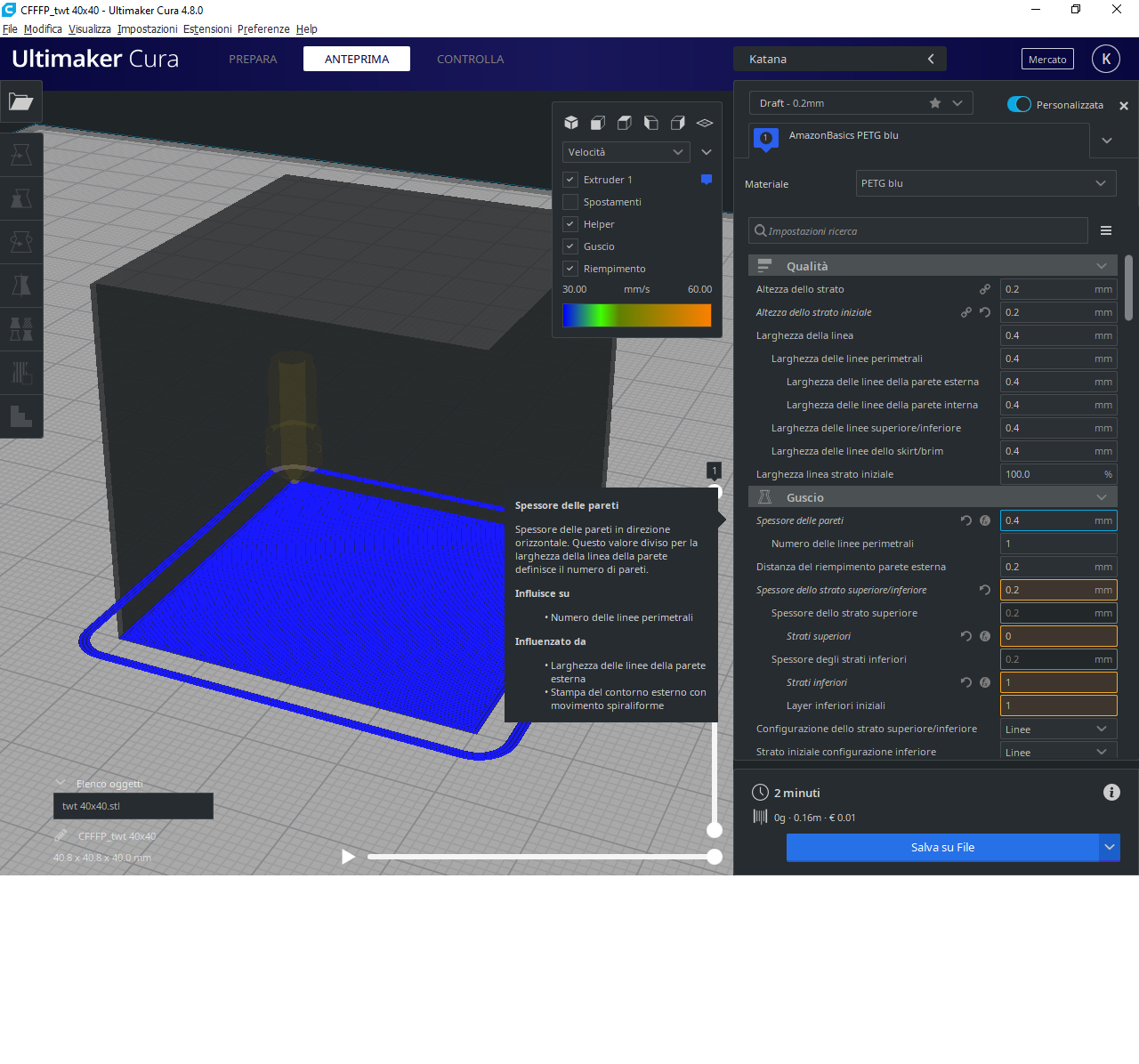Viewport: 1139px width, 1064px height.
Task: Open Preferenze menu
Action: point(263,29)
